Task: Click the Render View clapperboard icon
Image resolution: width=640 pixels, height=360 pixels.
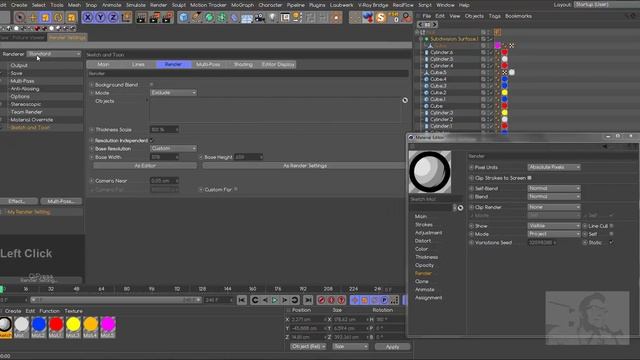Action: 141,18
